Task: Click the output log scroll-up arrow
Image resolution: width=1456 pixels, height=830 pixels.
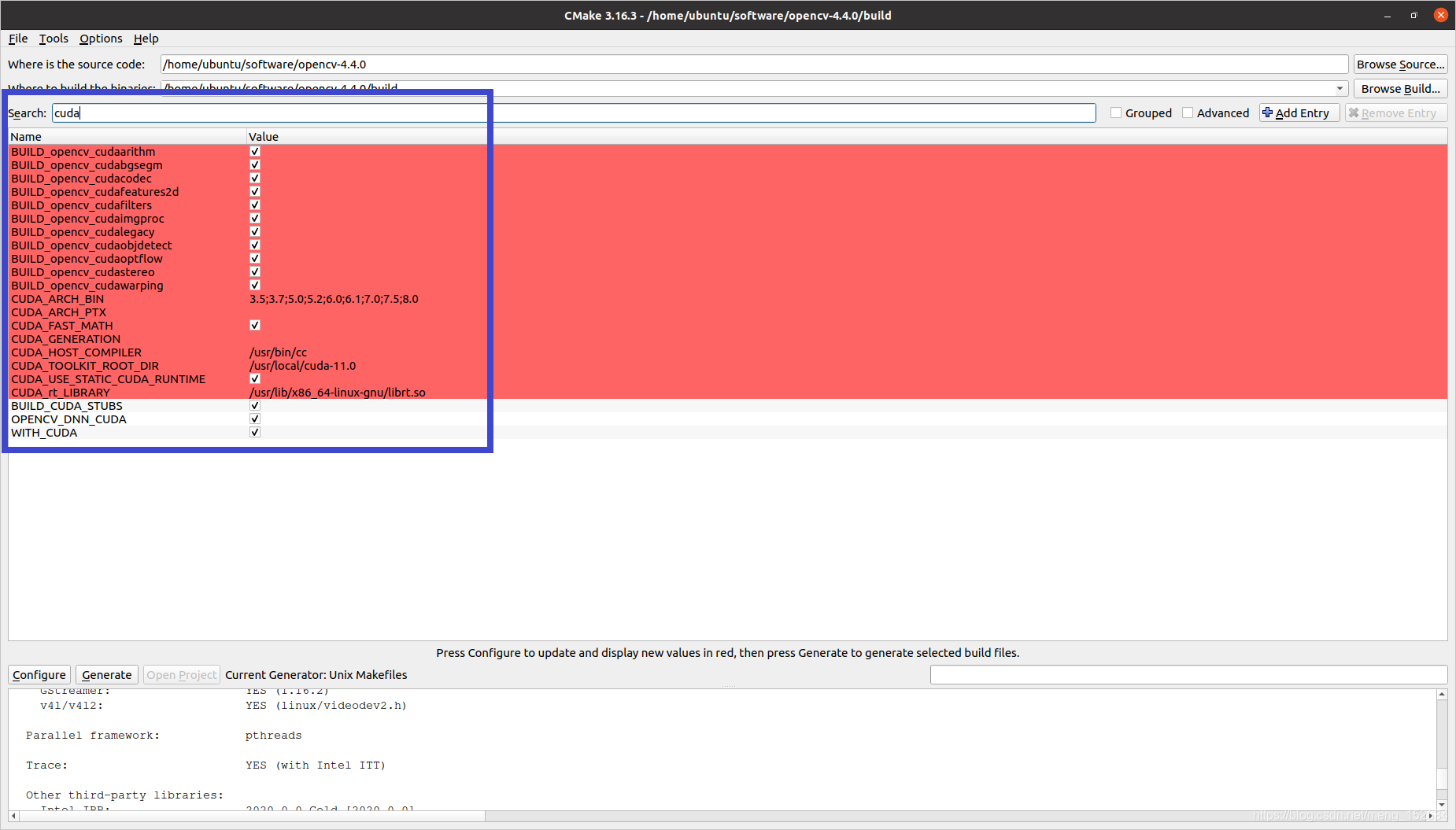Action: [x=1442, y=695]
